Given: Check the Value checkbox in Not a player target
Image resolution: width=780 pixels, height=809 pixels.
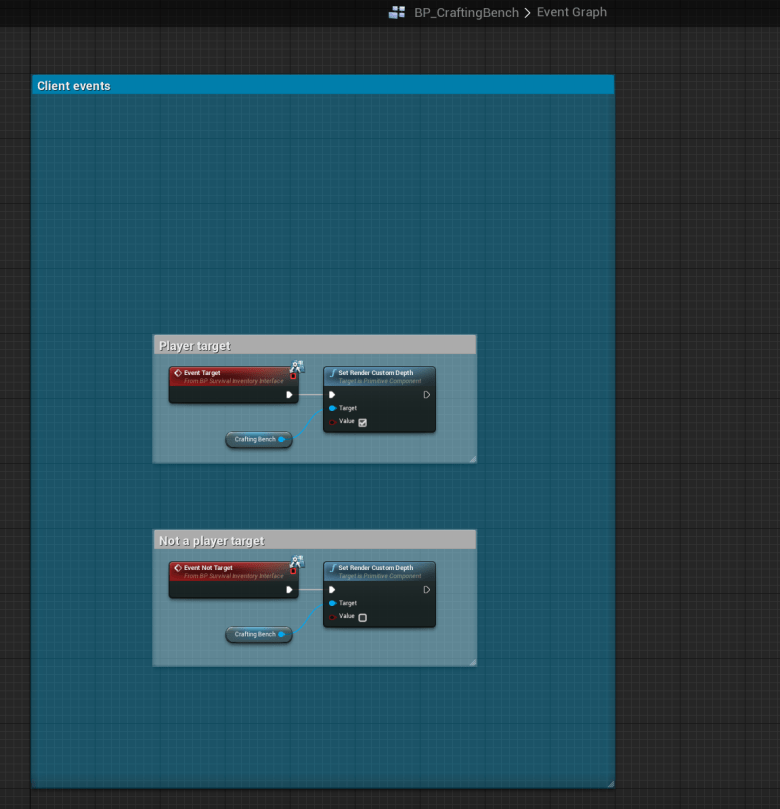Looking at the screenshot, I should pos(362,617).
